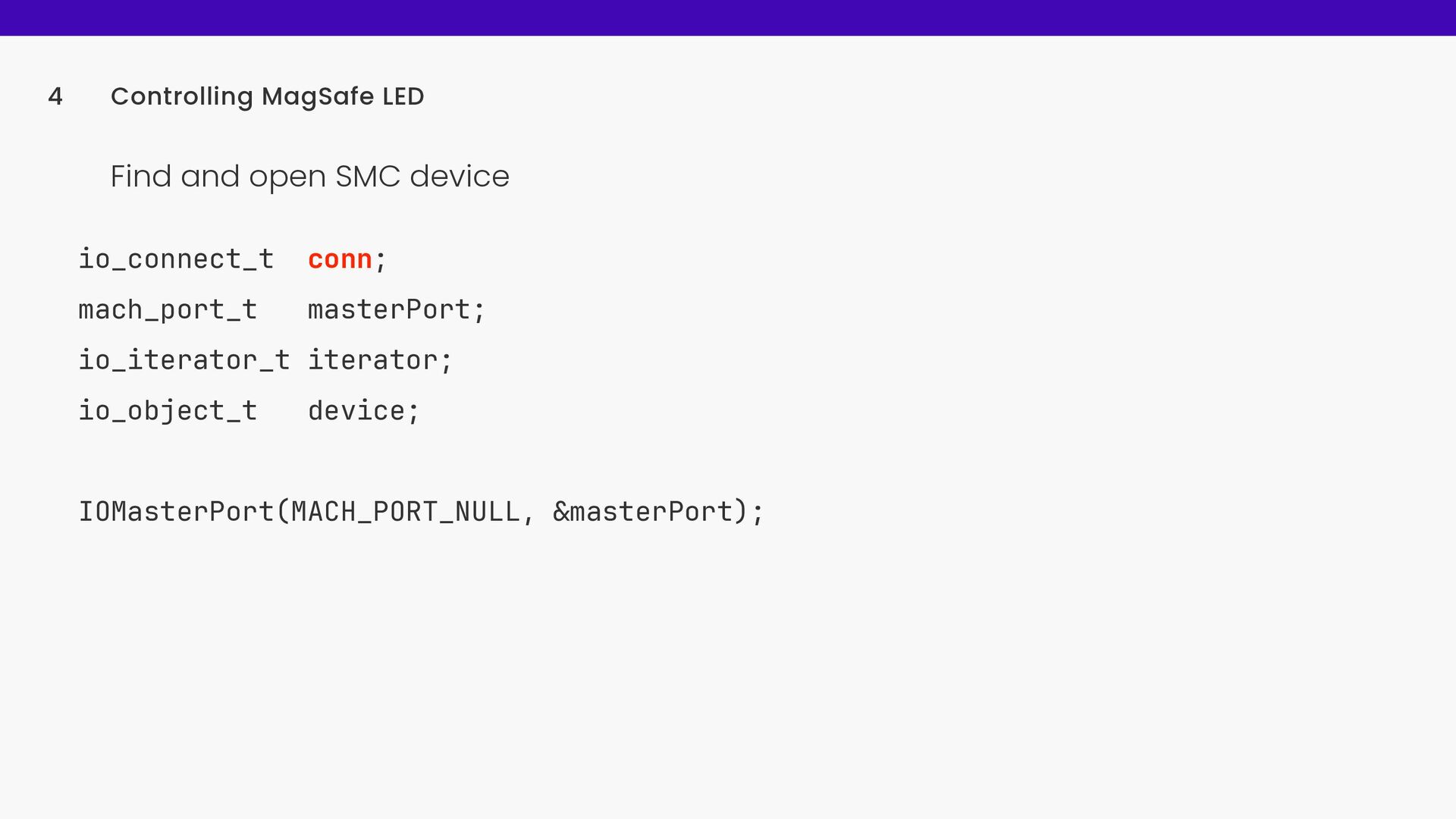Click the masterPort variable declaration

click(x=389, y=309)
